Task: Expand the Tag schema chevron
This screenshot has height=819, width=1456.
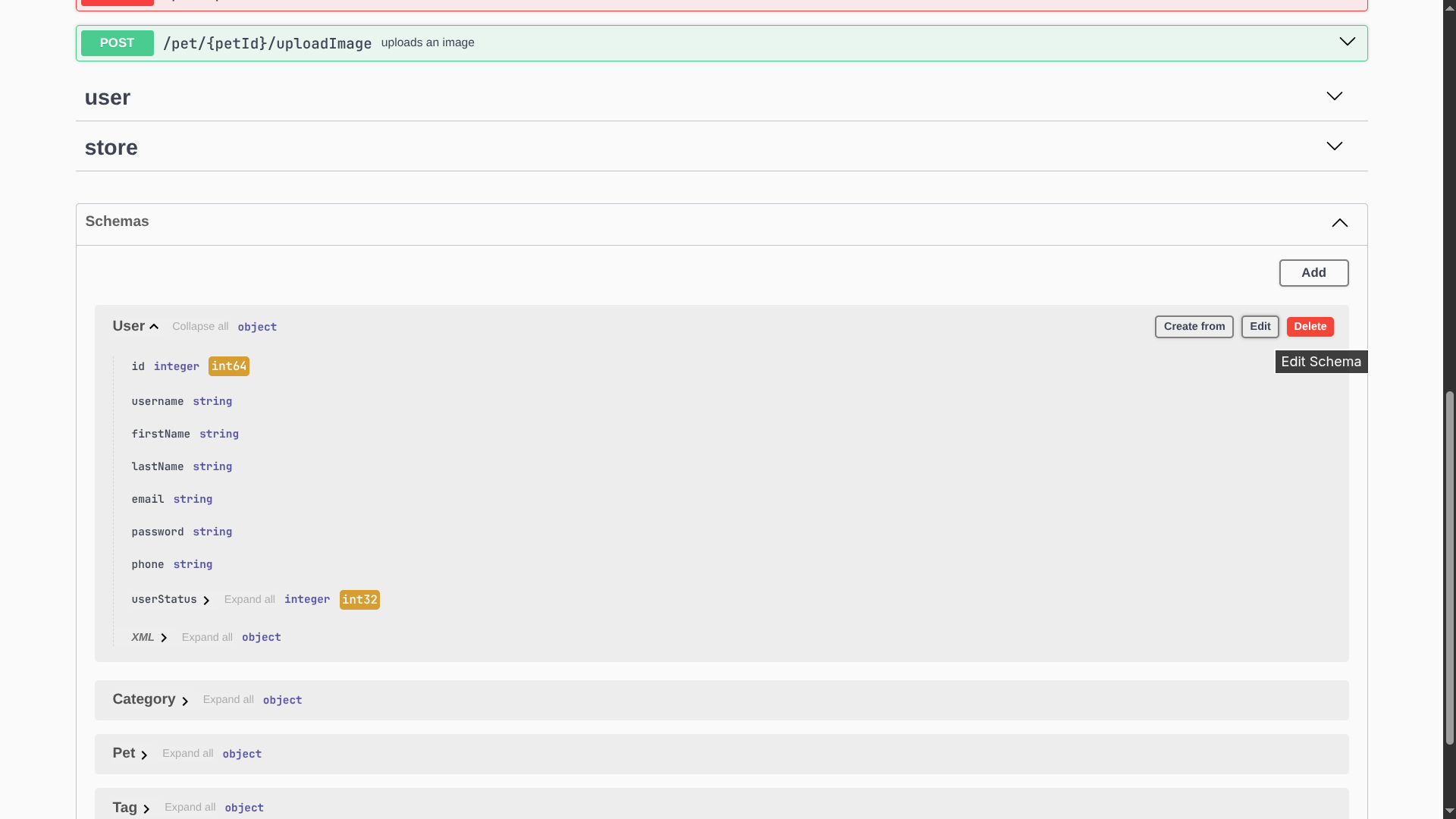Action: coord(146,808)
